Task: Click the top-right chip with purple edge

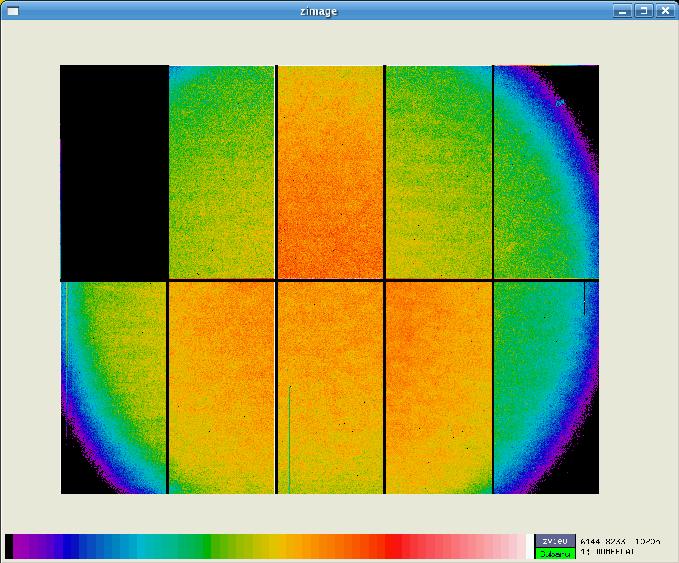Action: [x=545, y=171]
